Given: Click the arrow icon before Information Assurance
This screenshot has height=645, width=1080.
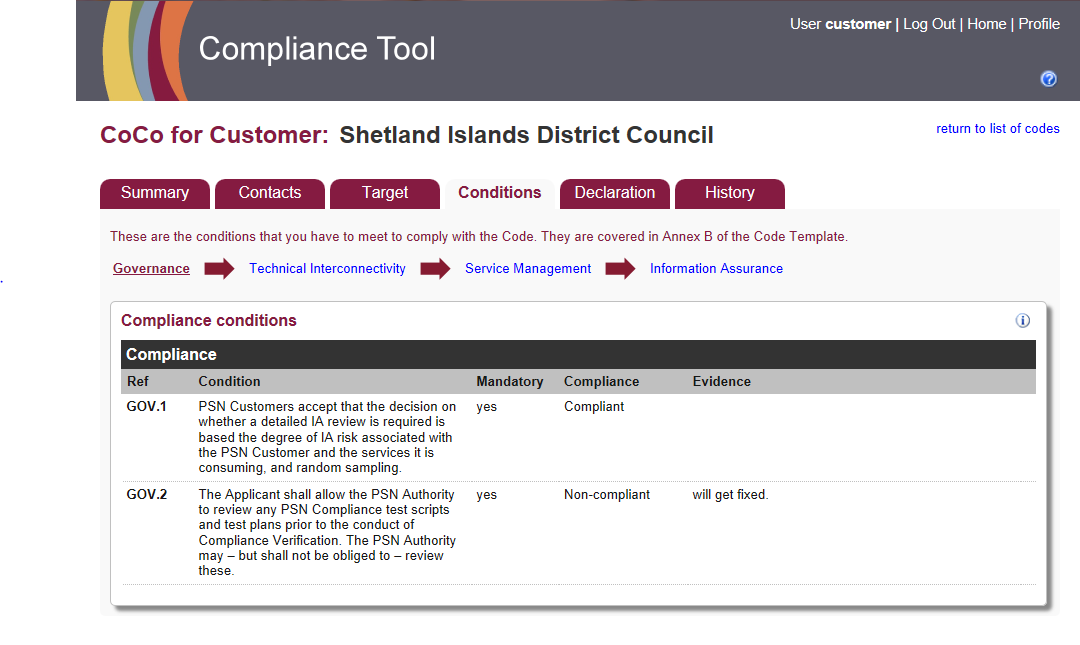Looking at the screenshot, I should tap(620, 269).
